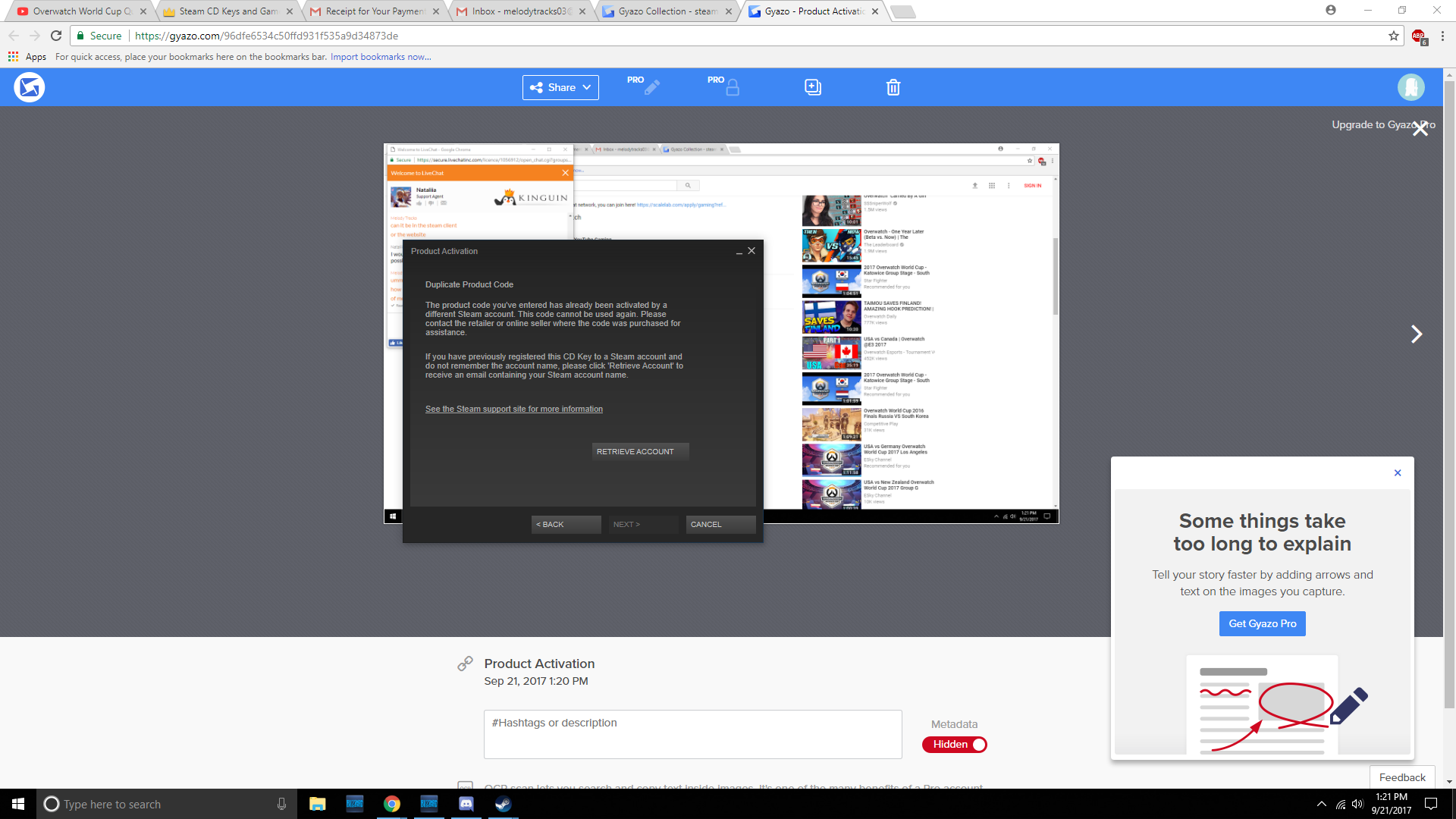The image size is (1456, 819).
Task: Click Import bookmarks now link
Action: tap(381, 57)
